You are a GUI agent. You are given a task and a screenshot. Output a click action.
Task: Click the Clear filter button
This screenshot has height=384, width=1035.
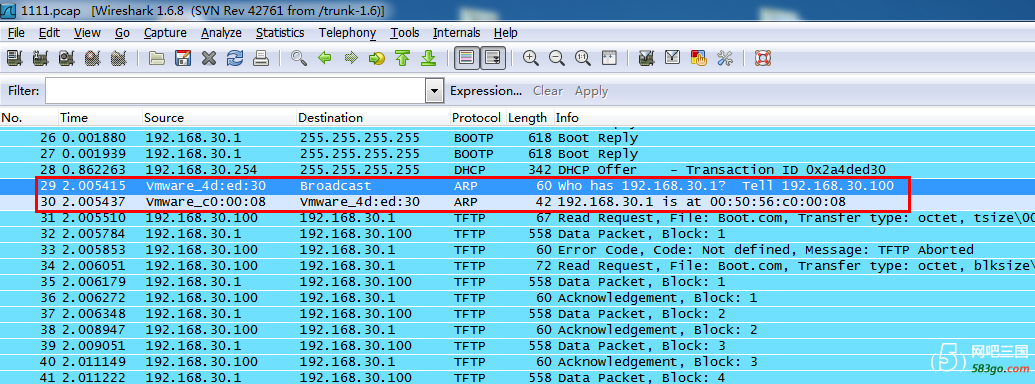[548, 91]
